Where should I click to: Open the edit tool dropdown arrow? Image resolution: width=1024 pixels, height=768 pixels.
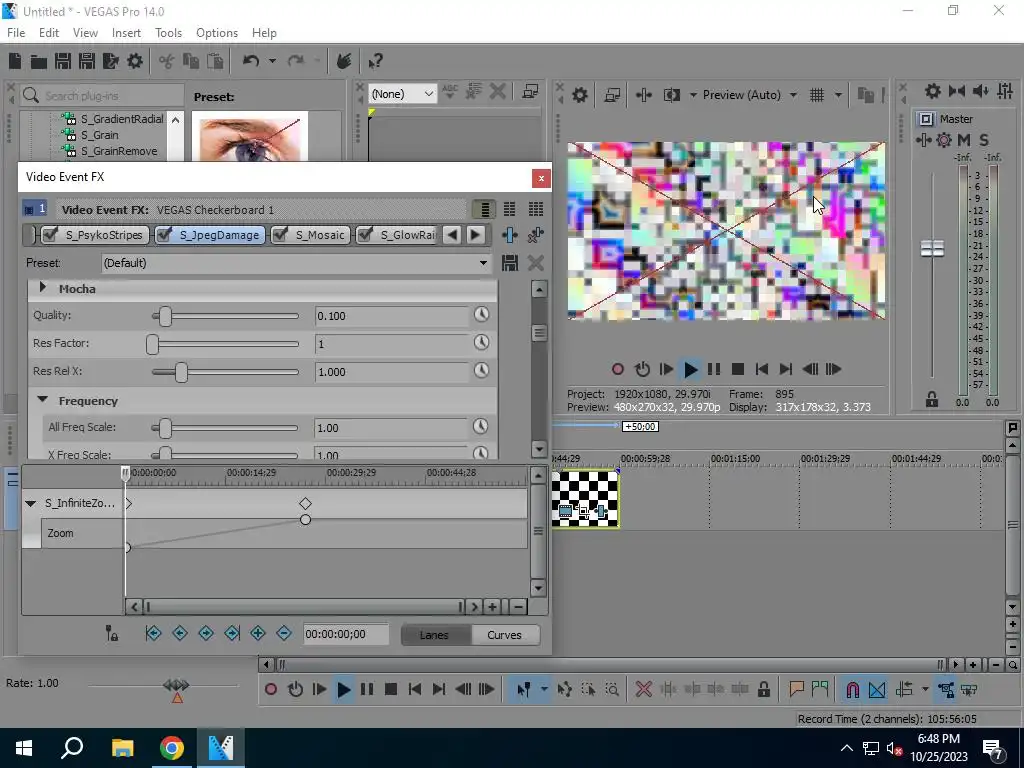[544, 690]
